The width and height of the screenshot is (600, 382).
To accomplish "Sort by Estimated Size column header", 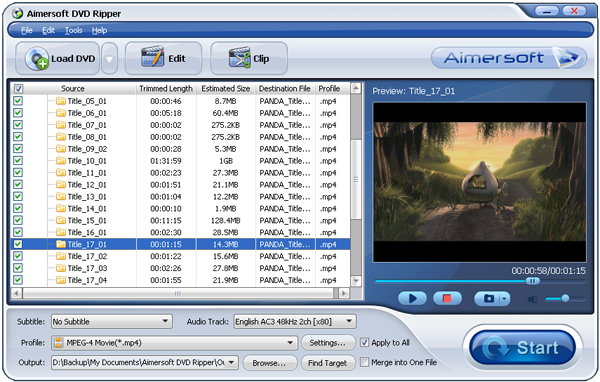I will [x=225, y=89].
